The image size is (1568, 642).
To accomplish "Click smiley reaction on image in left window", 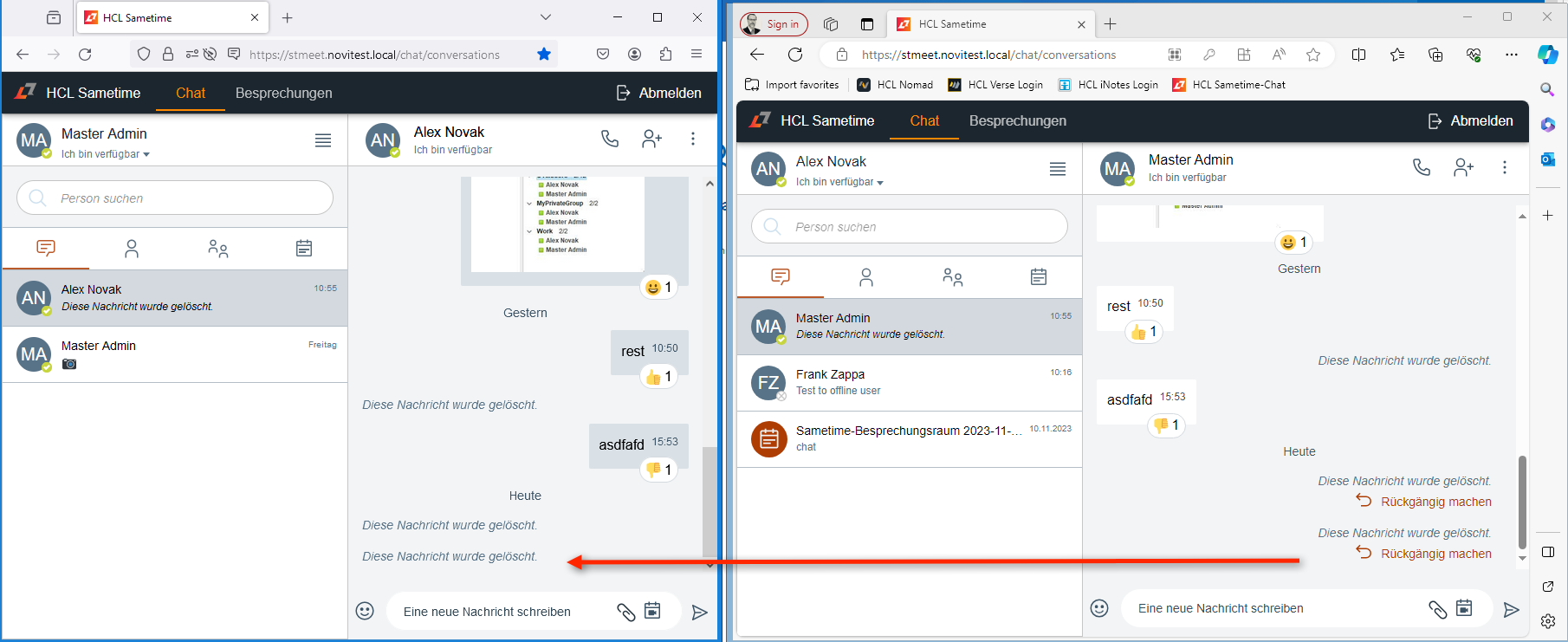I will tap(658, 287).
